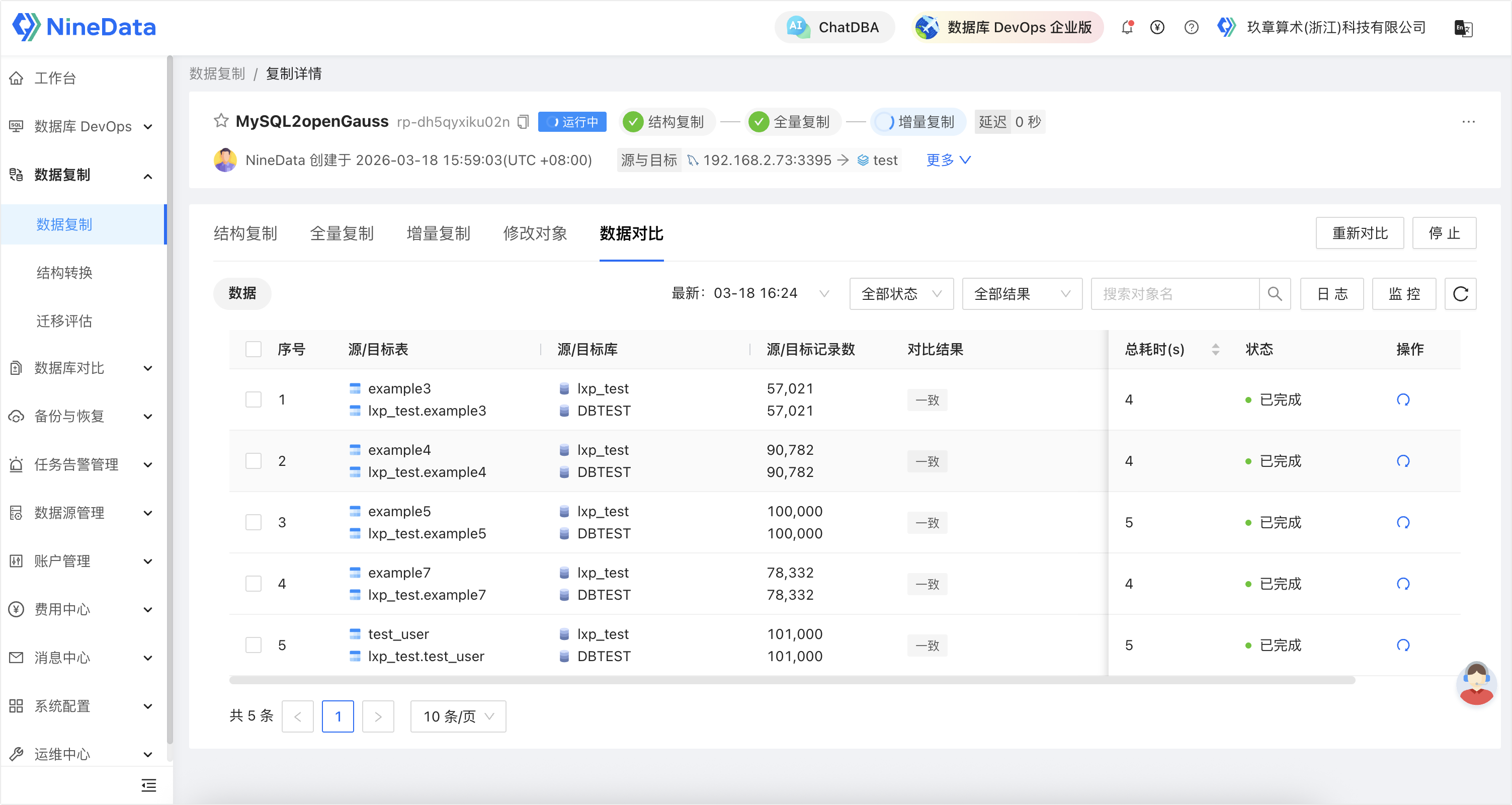Screen dimensions: 1512x805
Task: Open the three-dot more actions menu
Action: point(1468,122)
